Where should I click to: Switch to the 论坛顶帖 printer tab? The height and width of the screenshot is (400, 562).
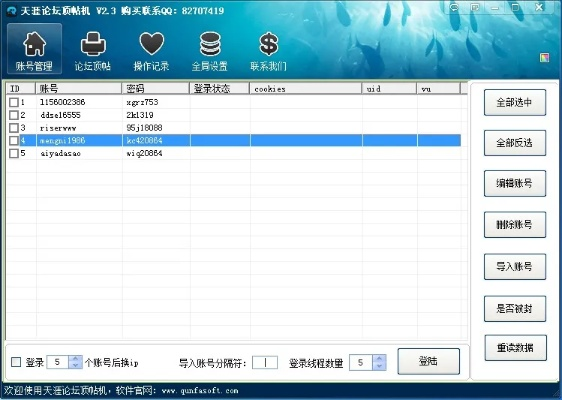click(x=93, y=51)
